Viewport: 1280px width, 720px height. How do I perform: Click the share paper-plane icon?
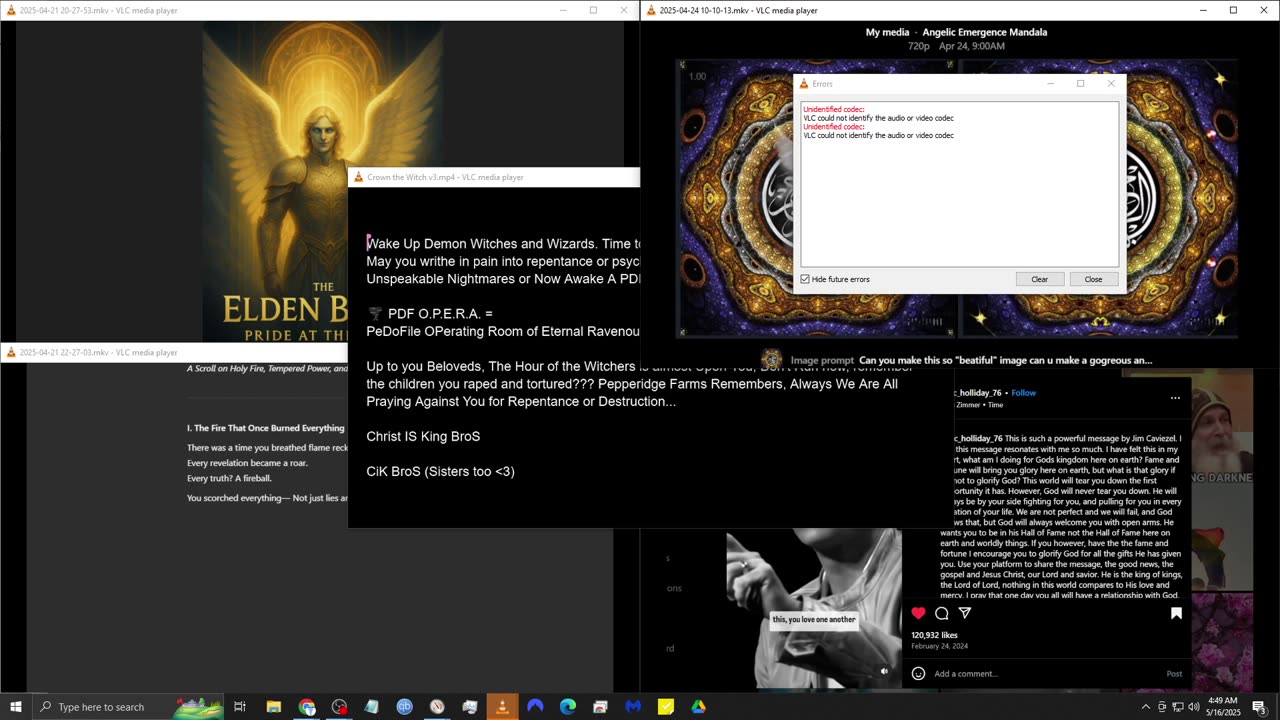click(x=965, y=613)
